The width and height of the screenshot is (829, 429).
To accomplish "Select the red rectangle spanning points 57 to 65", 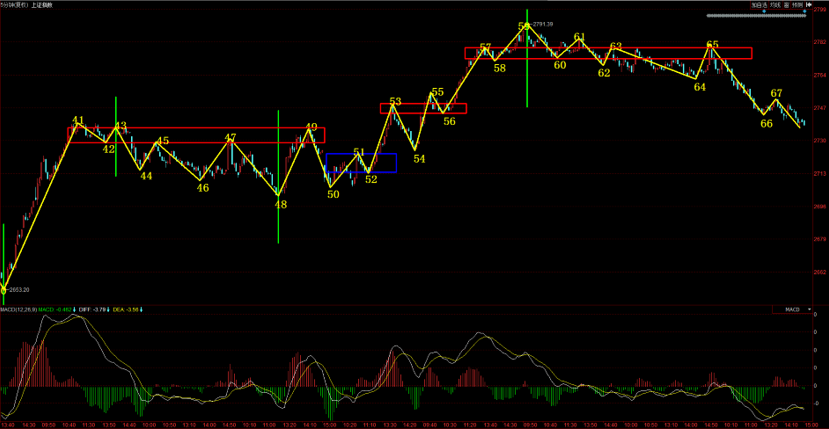I will [608, 53].
